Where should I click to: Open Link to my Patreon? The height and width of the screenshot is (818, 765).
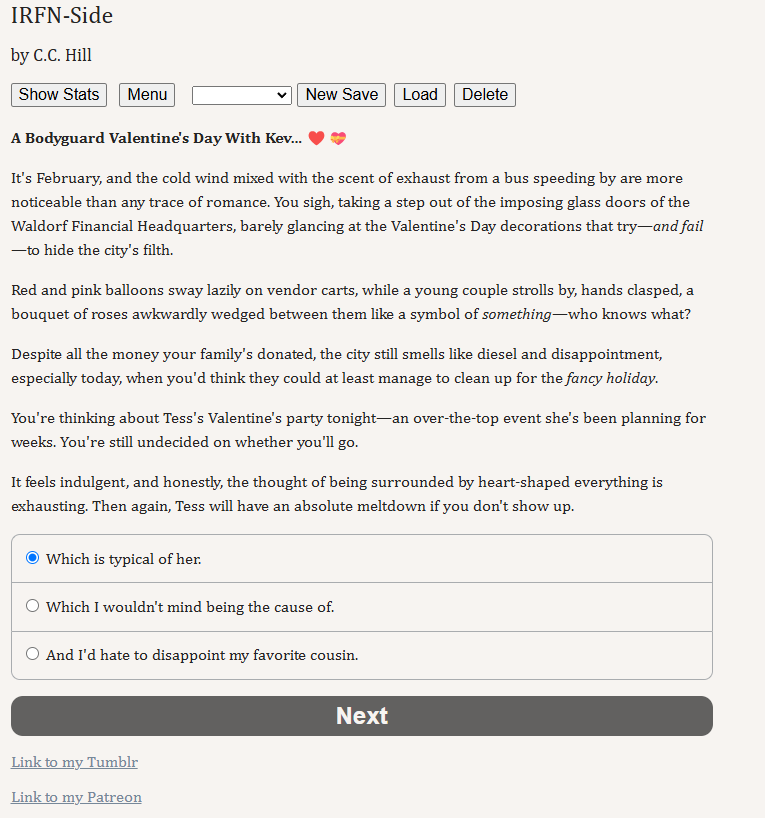(x=76, y=797)
